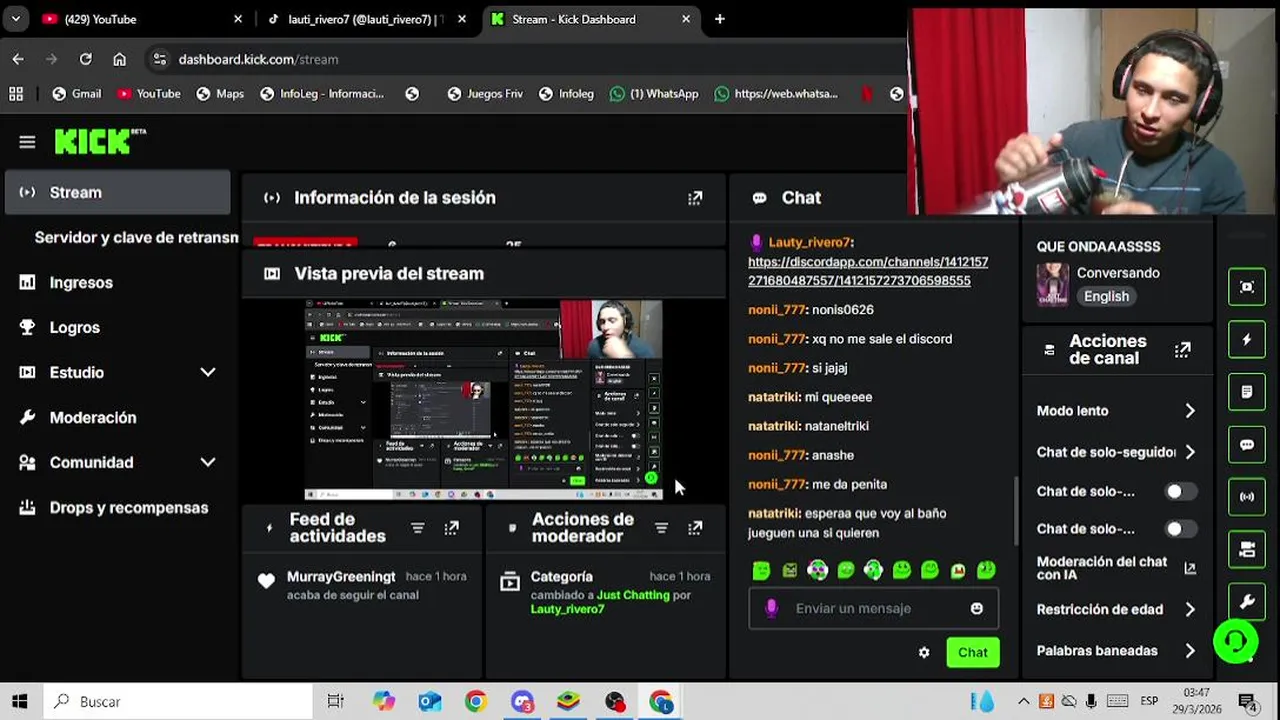Pop out the Feed de actividades panel

coord(452,528)
